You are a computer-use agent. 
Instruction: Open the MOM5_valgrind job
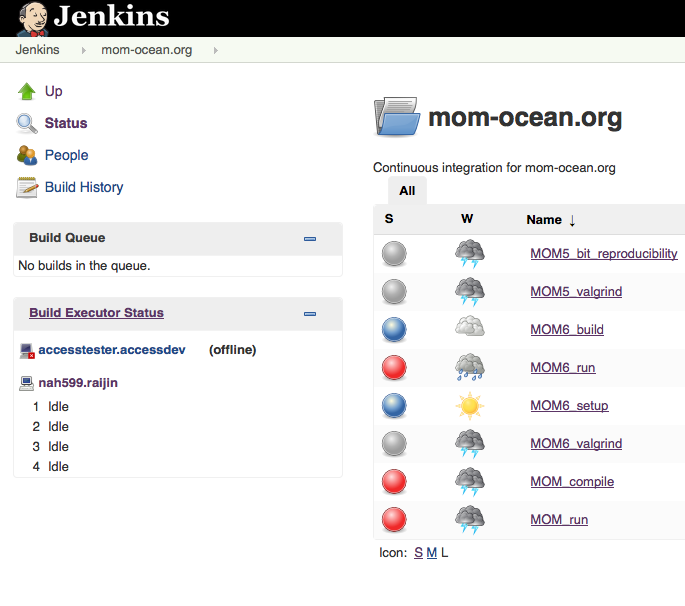[x=576, y=291]
